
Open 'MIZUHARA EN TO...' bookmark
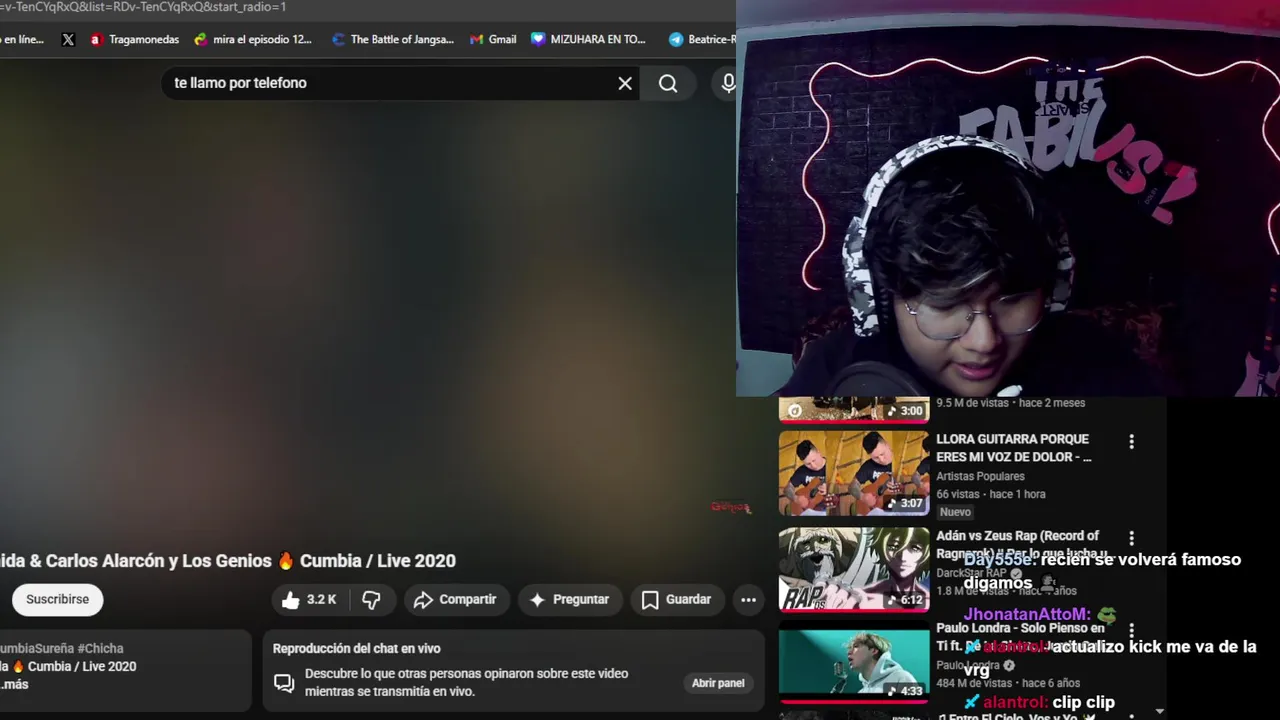[589, 40]
